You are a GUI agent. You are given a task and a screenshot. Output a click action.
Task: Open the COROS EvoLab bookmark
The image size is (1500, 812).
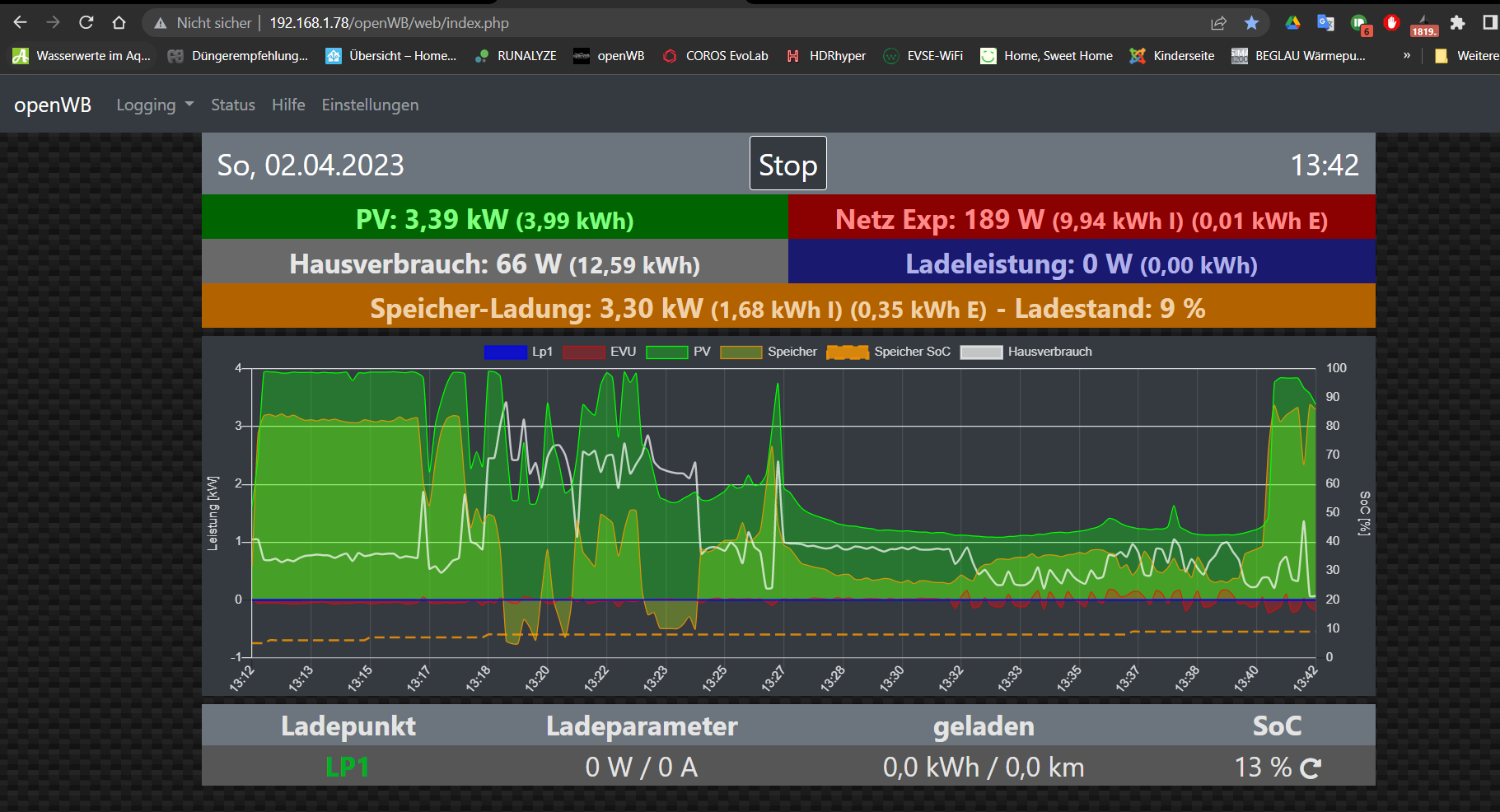tap(715, 56)
